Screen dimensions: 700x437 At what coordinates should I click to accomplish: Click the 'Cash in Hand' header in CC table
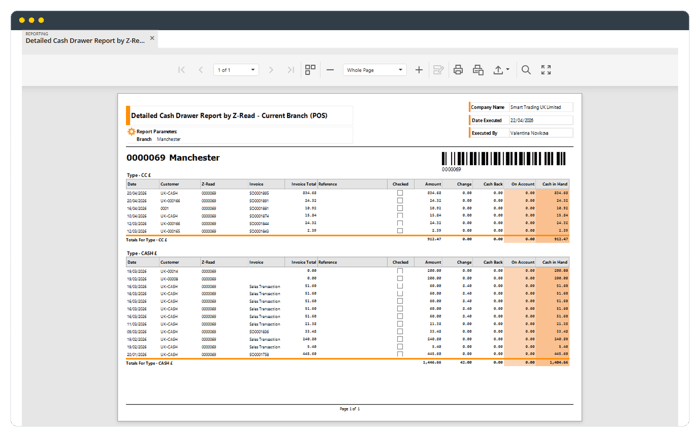point(554,184)
